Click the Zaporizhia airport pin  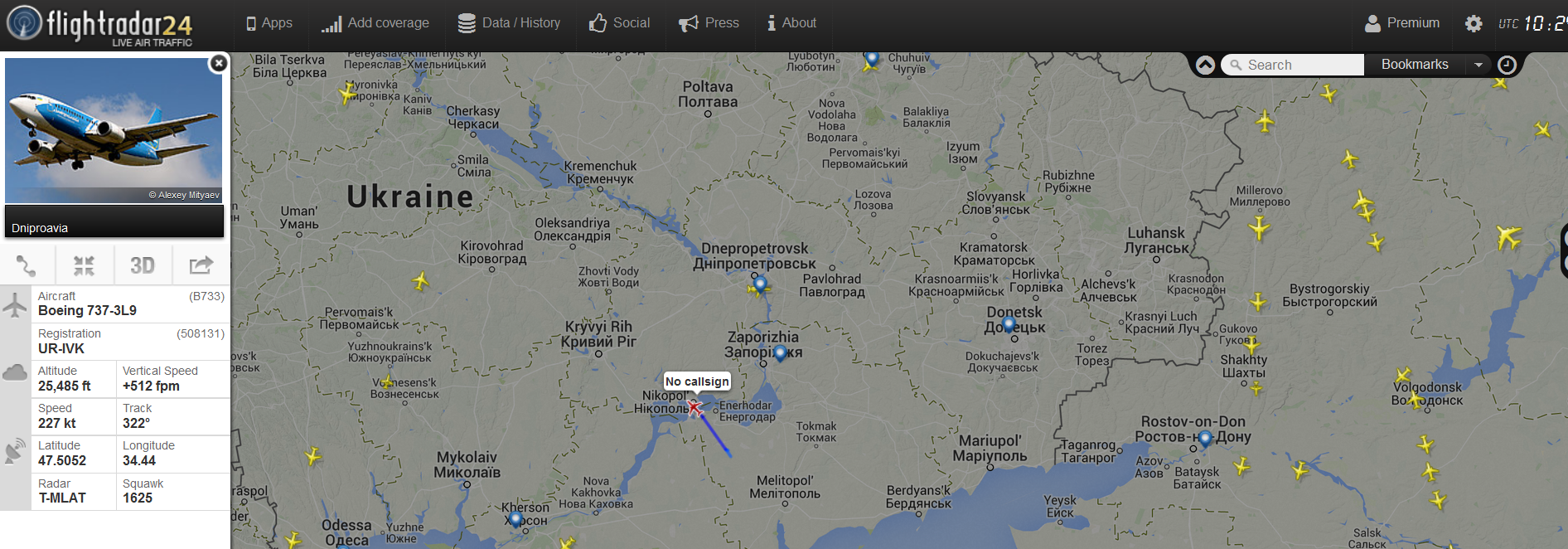coord(780,353)
